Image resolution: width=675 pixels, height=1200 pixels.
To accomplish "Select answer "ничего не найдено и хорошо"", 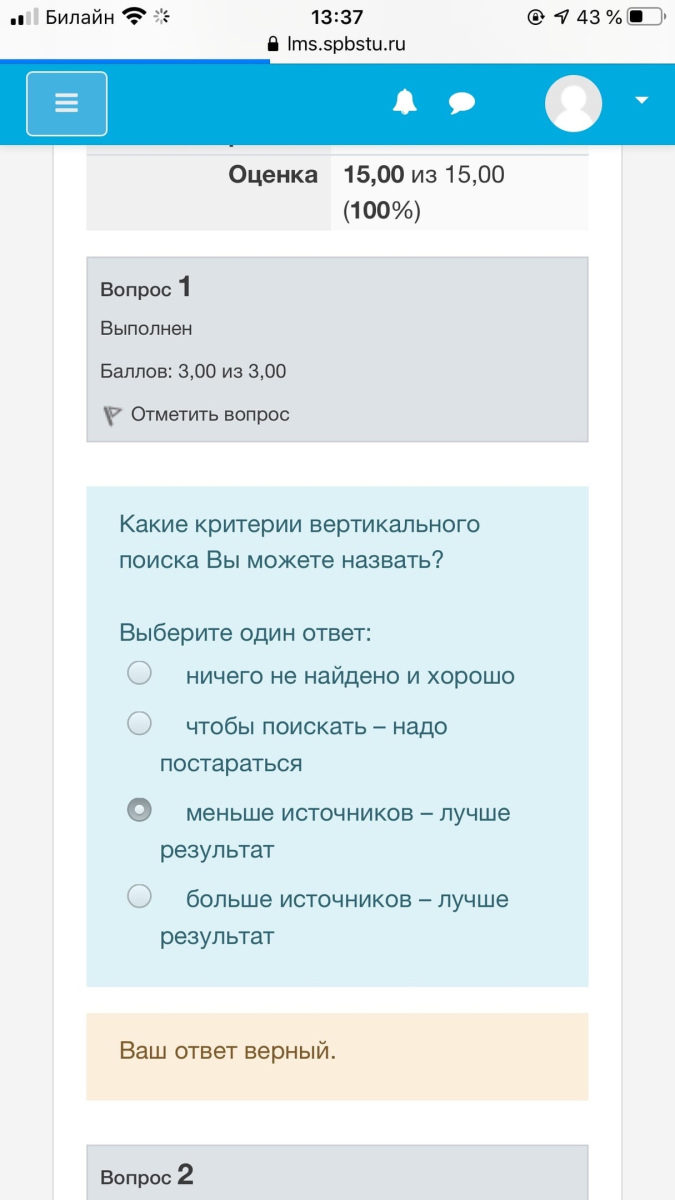I will tap(139, 673).
